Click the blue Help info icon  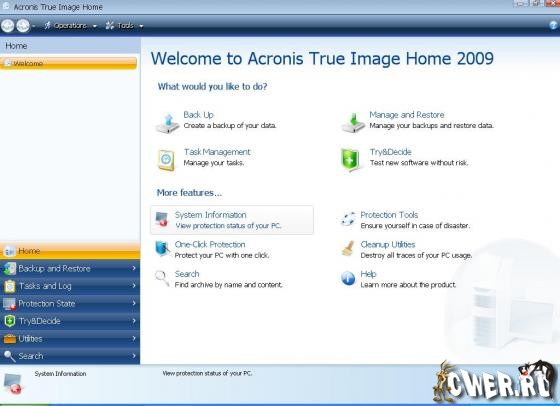[348, 278]
